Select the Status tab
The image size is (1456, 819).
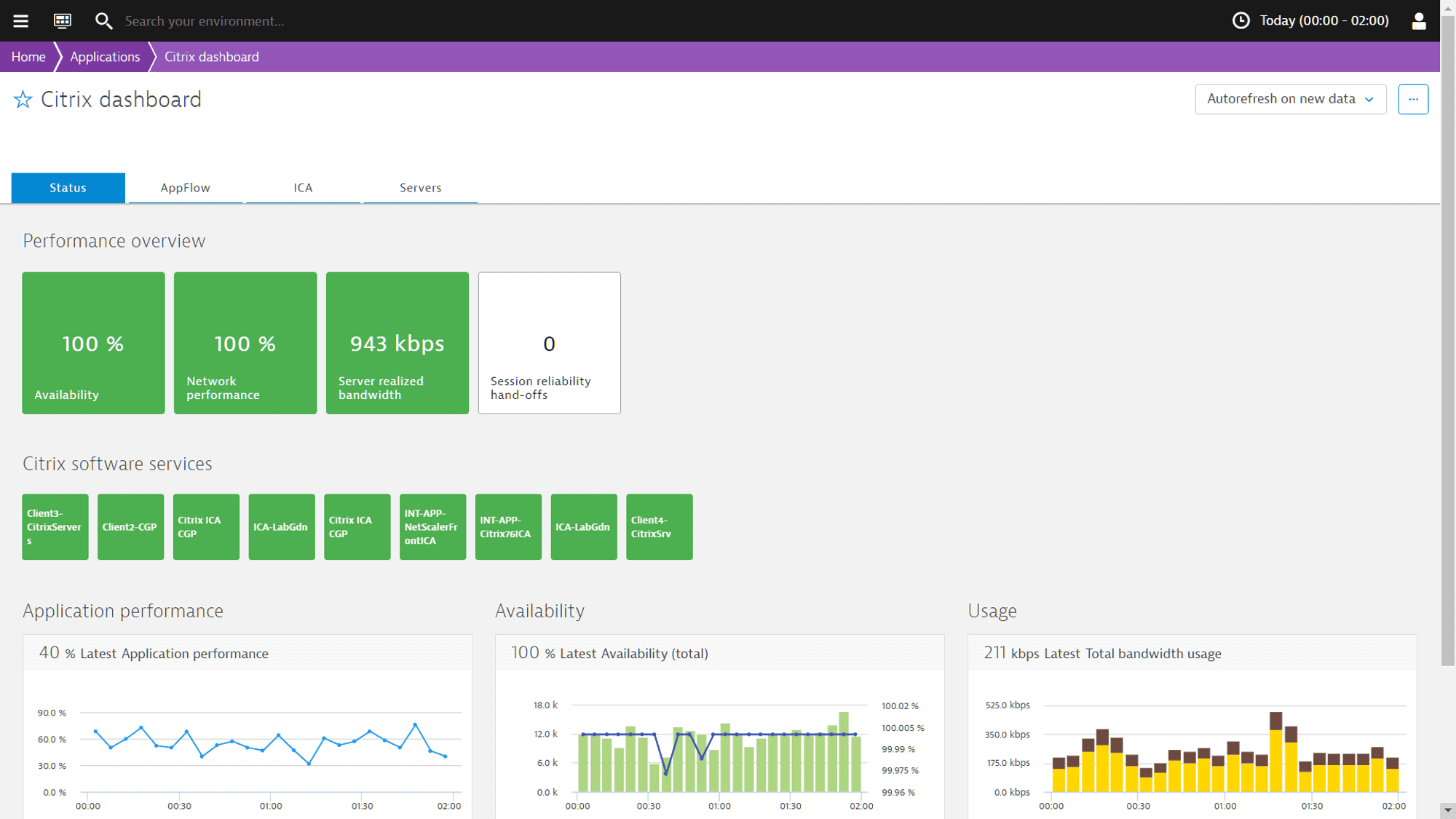pos(68,188)
